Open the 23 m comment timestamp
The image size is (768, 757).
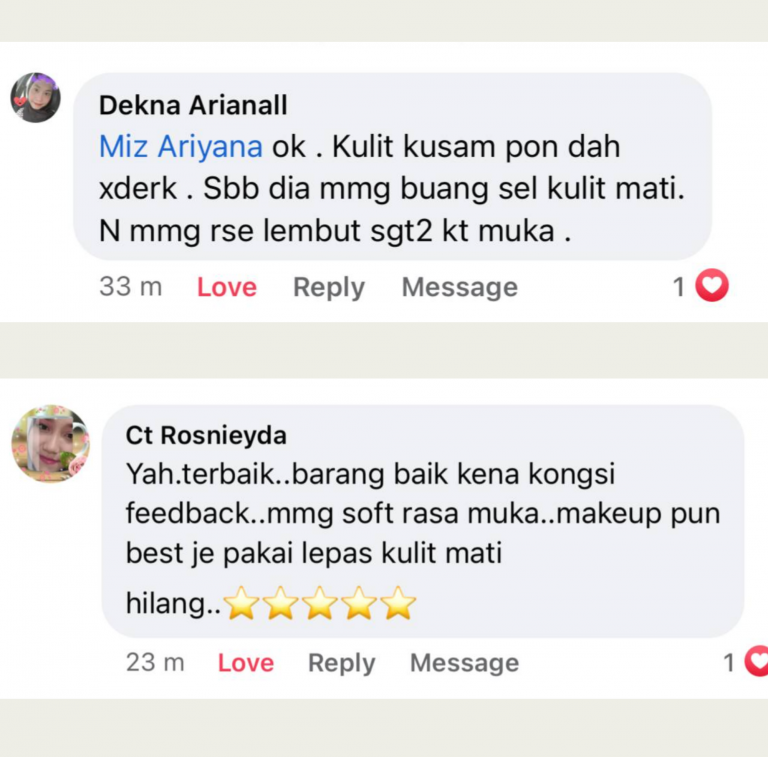(155, 662)
